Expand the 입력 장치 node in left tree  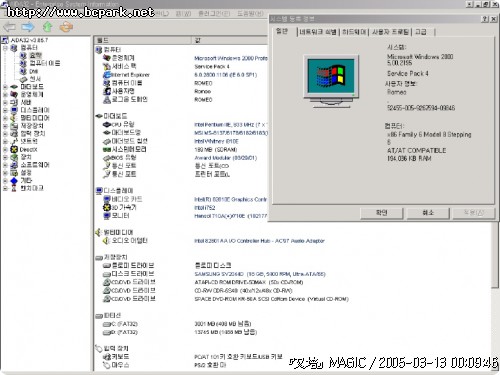coord(5,134)
